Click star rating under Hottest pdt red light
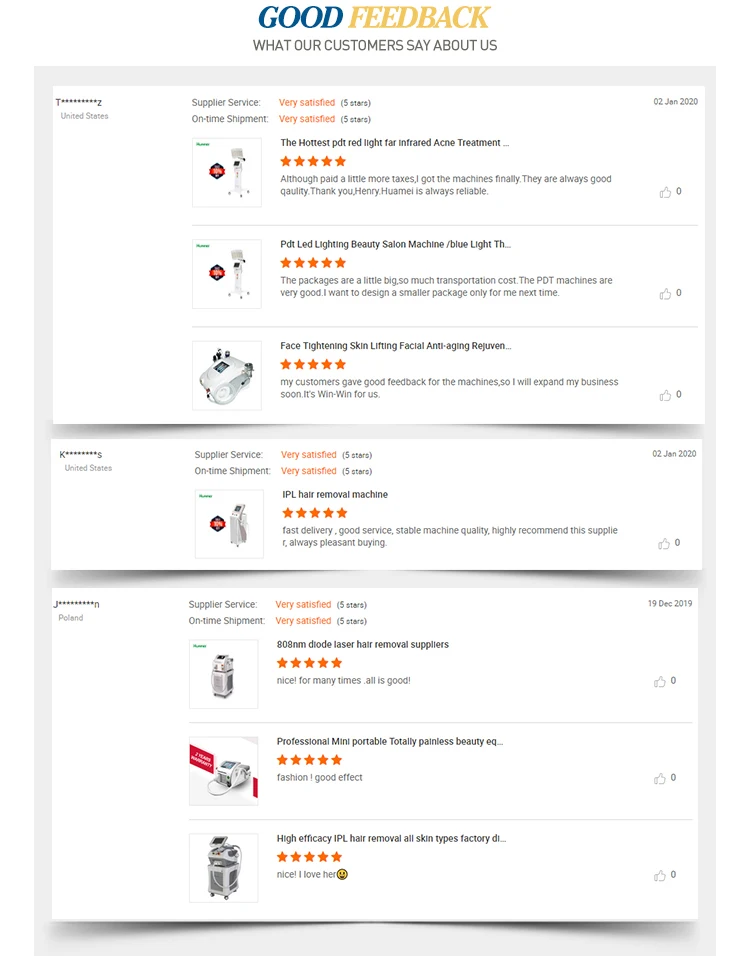The height and width of the screenshot is (957, 750). click(x=313, y=161)
